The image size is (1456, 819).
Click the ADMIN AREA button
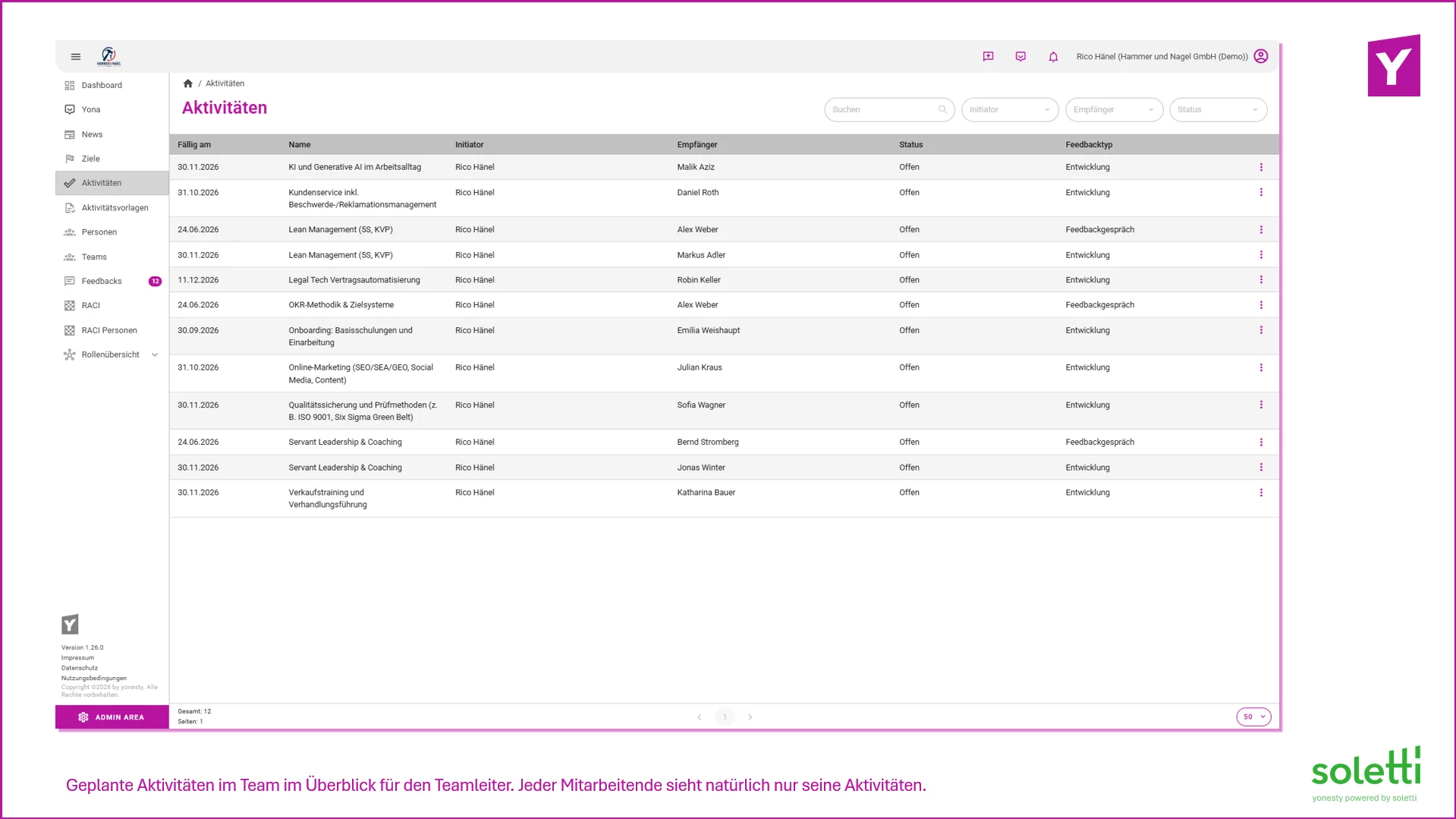[x=112, y=717]
